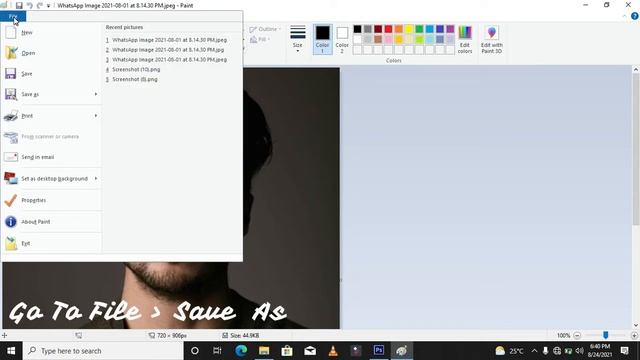Open weather 25°C widget on taskbar
Screen dimensions: 640x360
(x=509, y=351)
